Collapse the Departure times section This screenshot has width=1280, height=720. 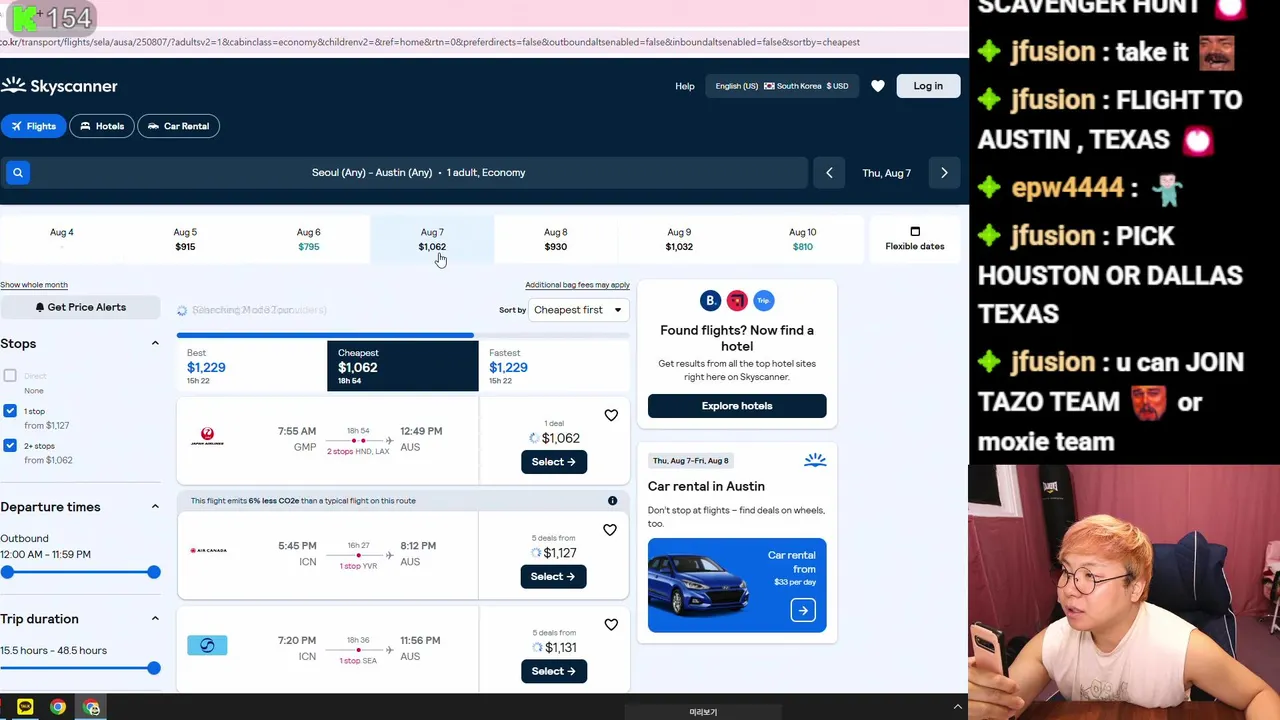(x=155, y=507)
